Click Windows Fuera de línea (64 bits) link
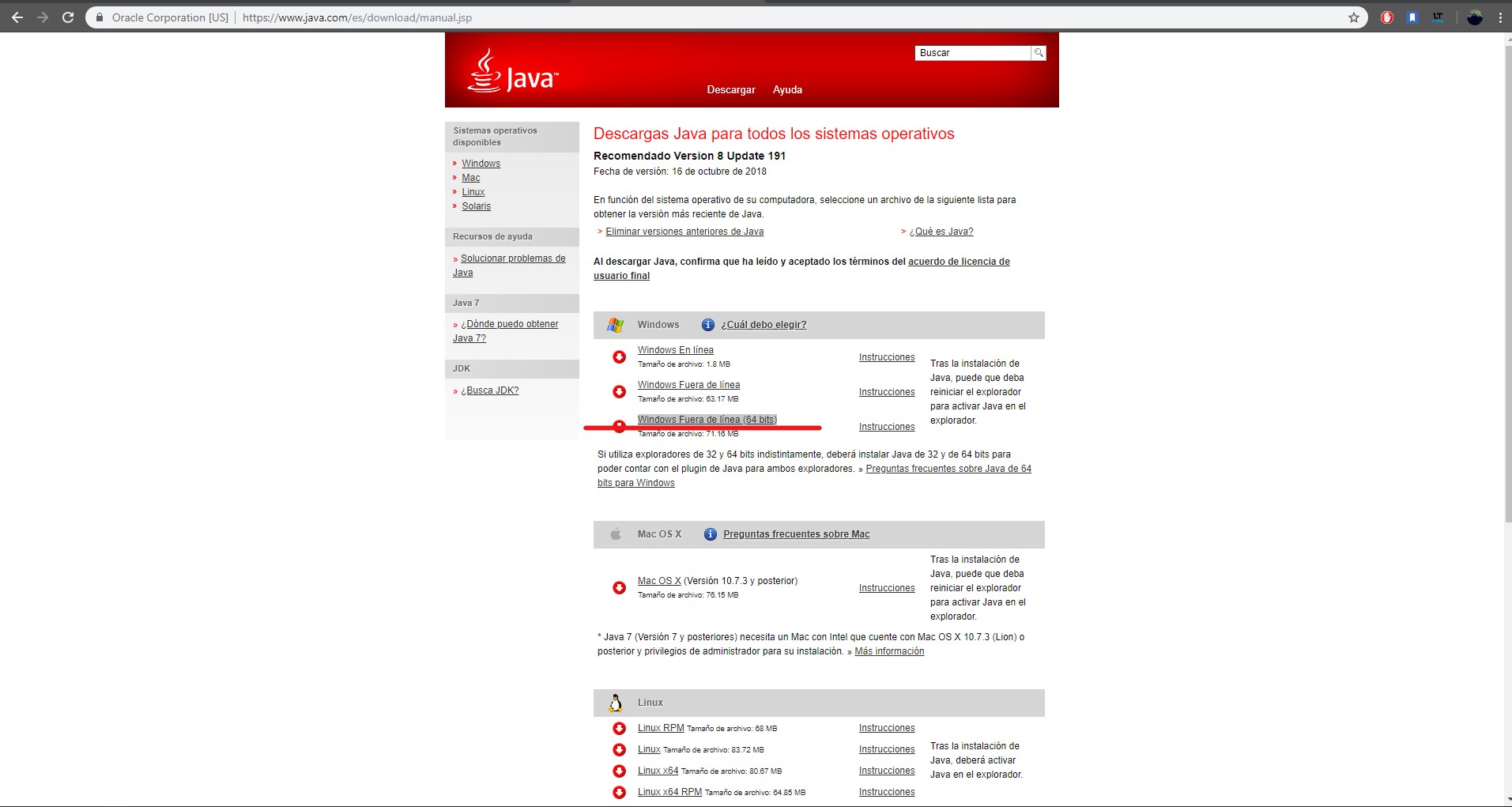This screenshot has width=1512, height=807. (x=707, y=420)
